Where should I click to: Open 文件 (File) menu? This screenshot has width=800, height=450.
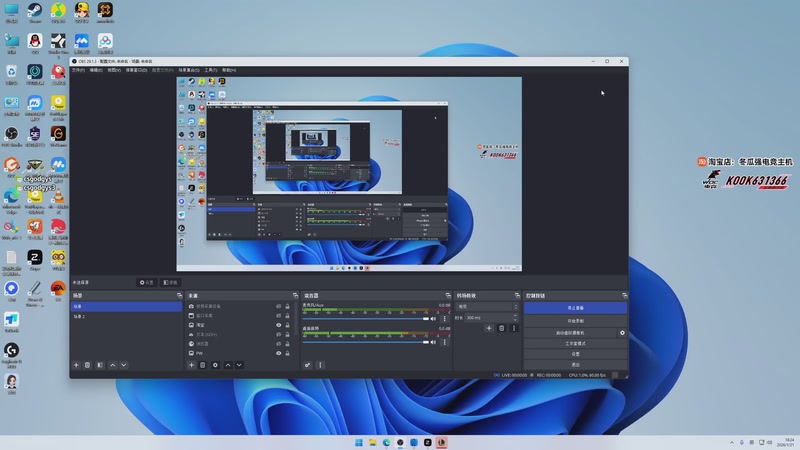(78, 70)
